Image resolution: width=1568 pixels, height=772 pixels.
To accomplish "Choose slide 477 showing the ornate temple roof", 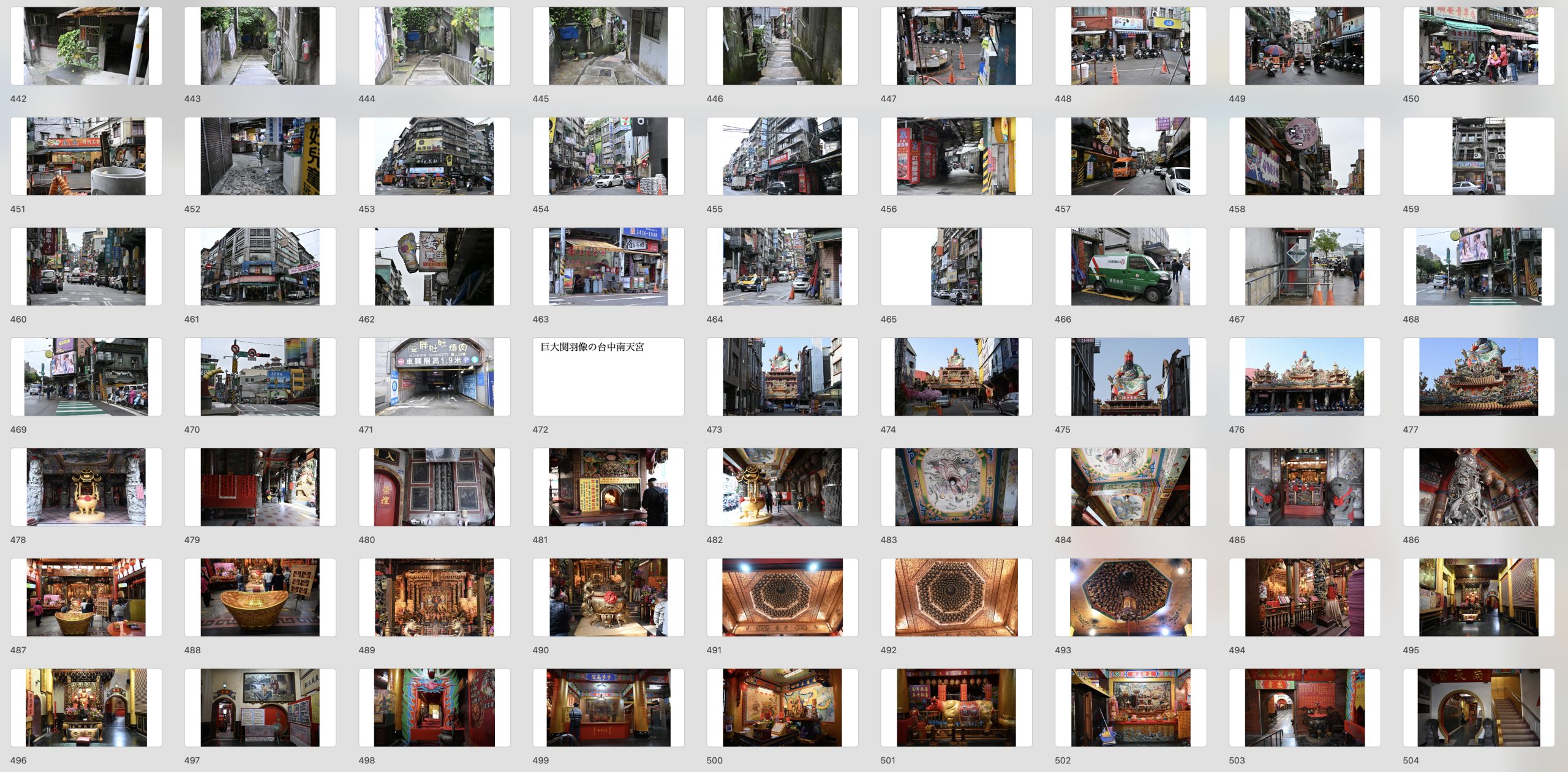I will click(x=1478, y=377).
